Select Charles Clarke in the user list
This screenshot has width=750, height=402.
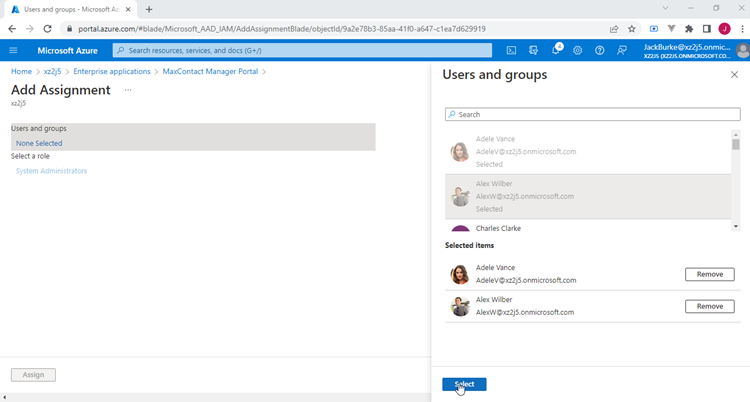[588, 227]
